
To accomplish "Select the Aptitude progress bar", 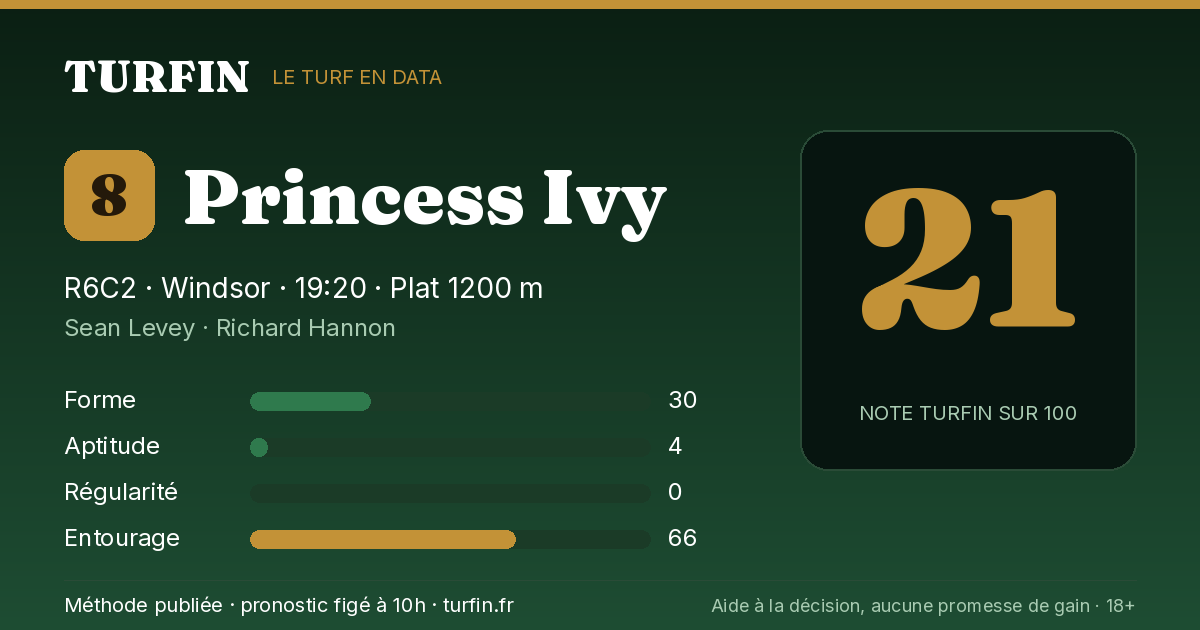I will coord(450,447).
